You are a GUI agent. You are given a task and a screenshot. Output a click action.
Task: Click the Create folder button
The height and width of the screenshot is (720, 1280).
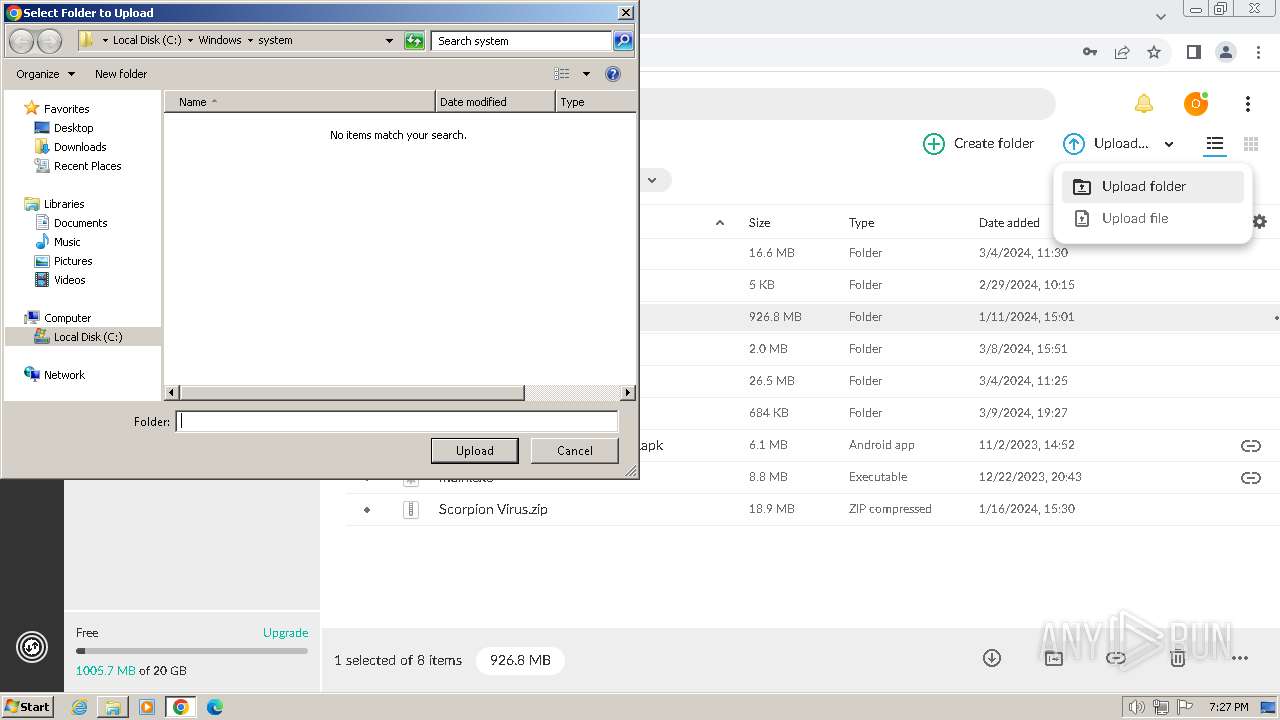[x=978, y=144]
